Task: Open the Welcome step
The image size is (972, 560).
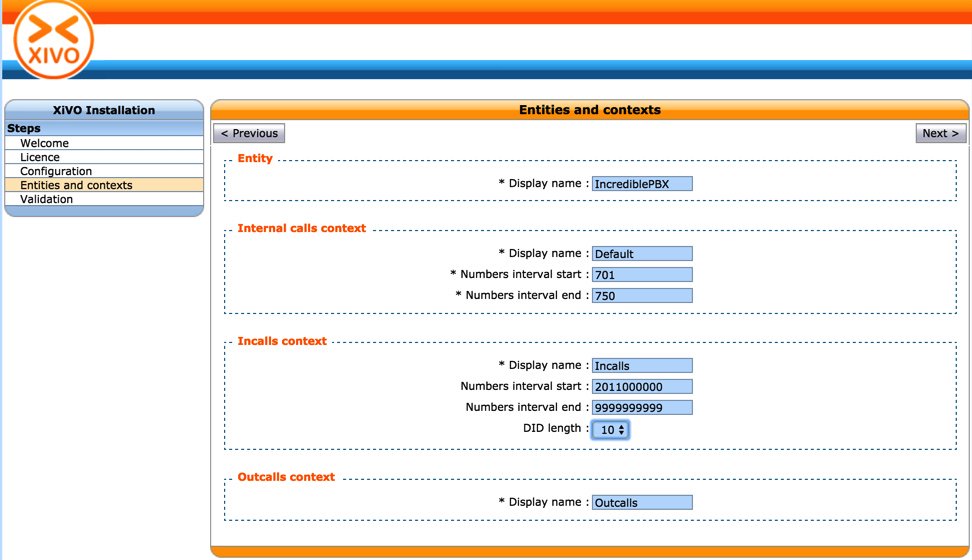Action: (104, 143)
